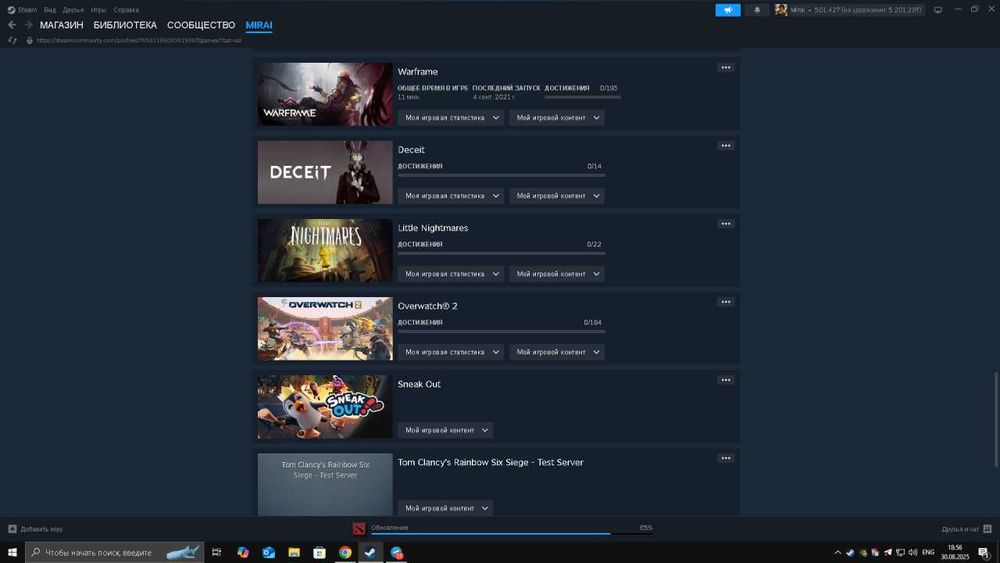The image size is (1000, 563).
Task: Open the Sneak Out title link
Action: pos(419,384)
